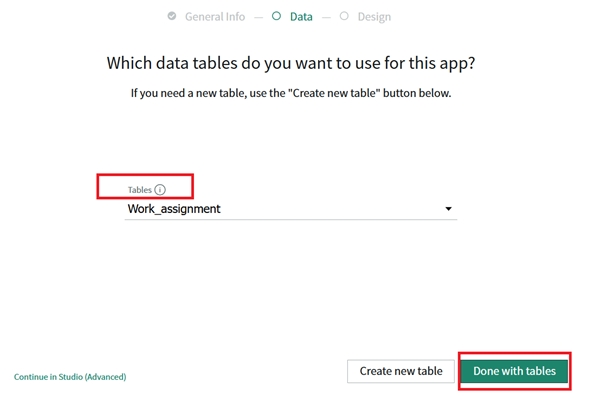Select the Data step label
This screenshot has width=602, height=408.
click(x=301, y=16)
